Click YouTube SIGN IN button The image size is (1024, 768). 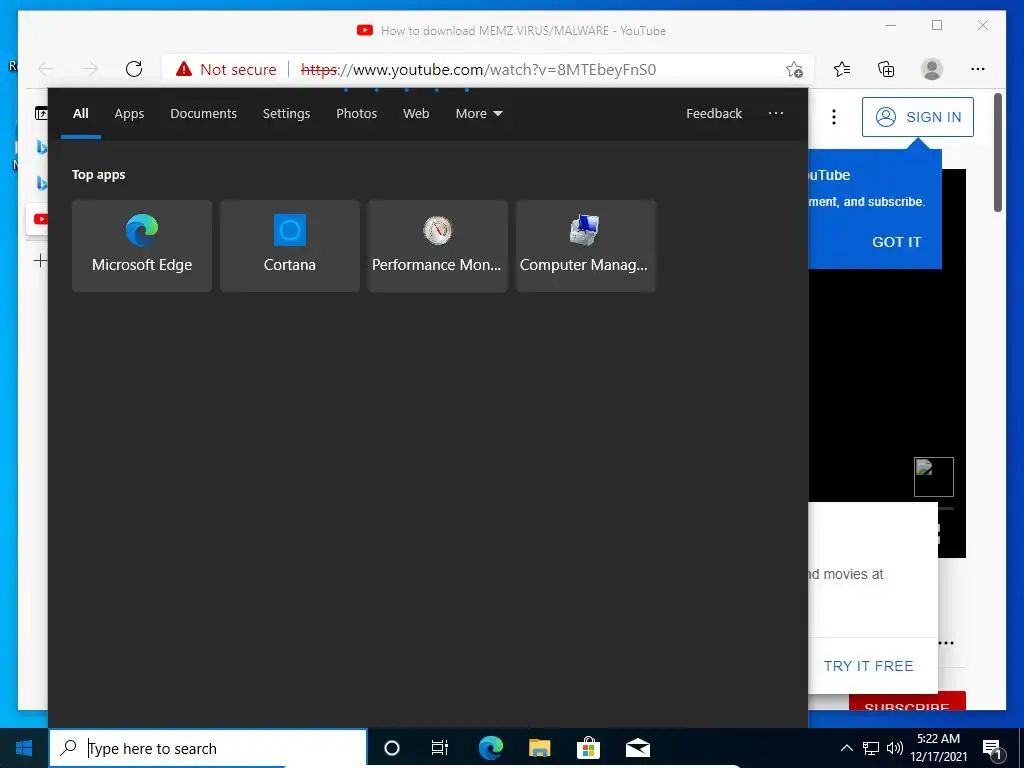[918, 117]
